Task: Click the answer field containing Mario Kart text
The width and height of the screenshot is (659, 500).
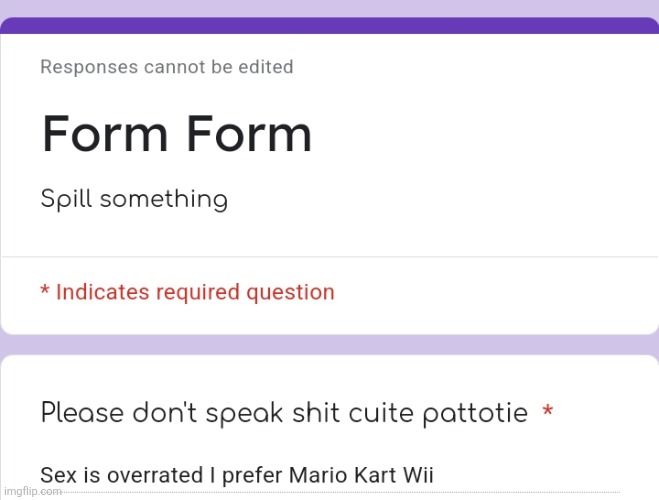Action: click(x=330, y=475)
